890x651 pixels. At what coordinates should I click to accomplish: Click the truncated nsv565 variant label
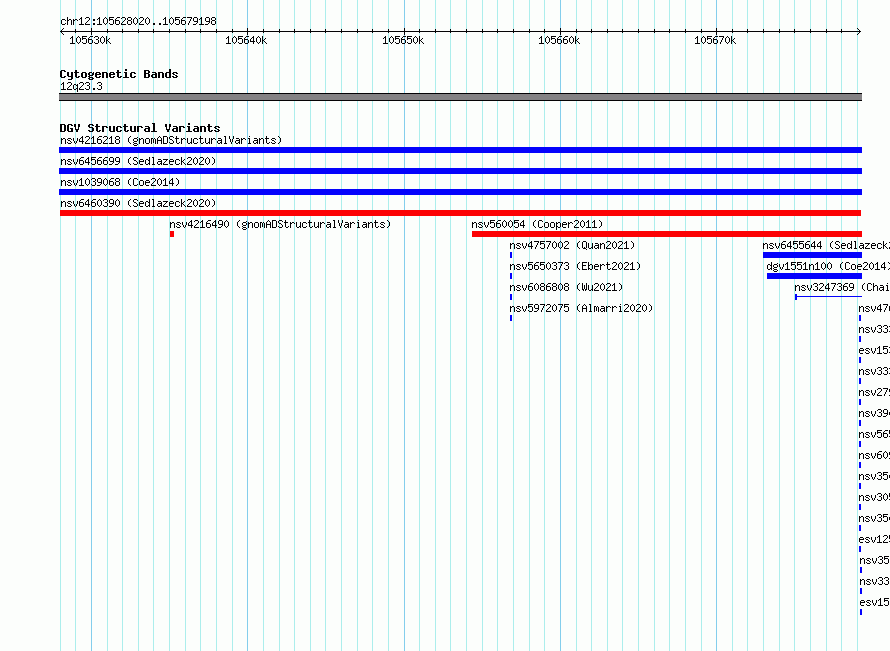pos(874,434)
